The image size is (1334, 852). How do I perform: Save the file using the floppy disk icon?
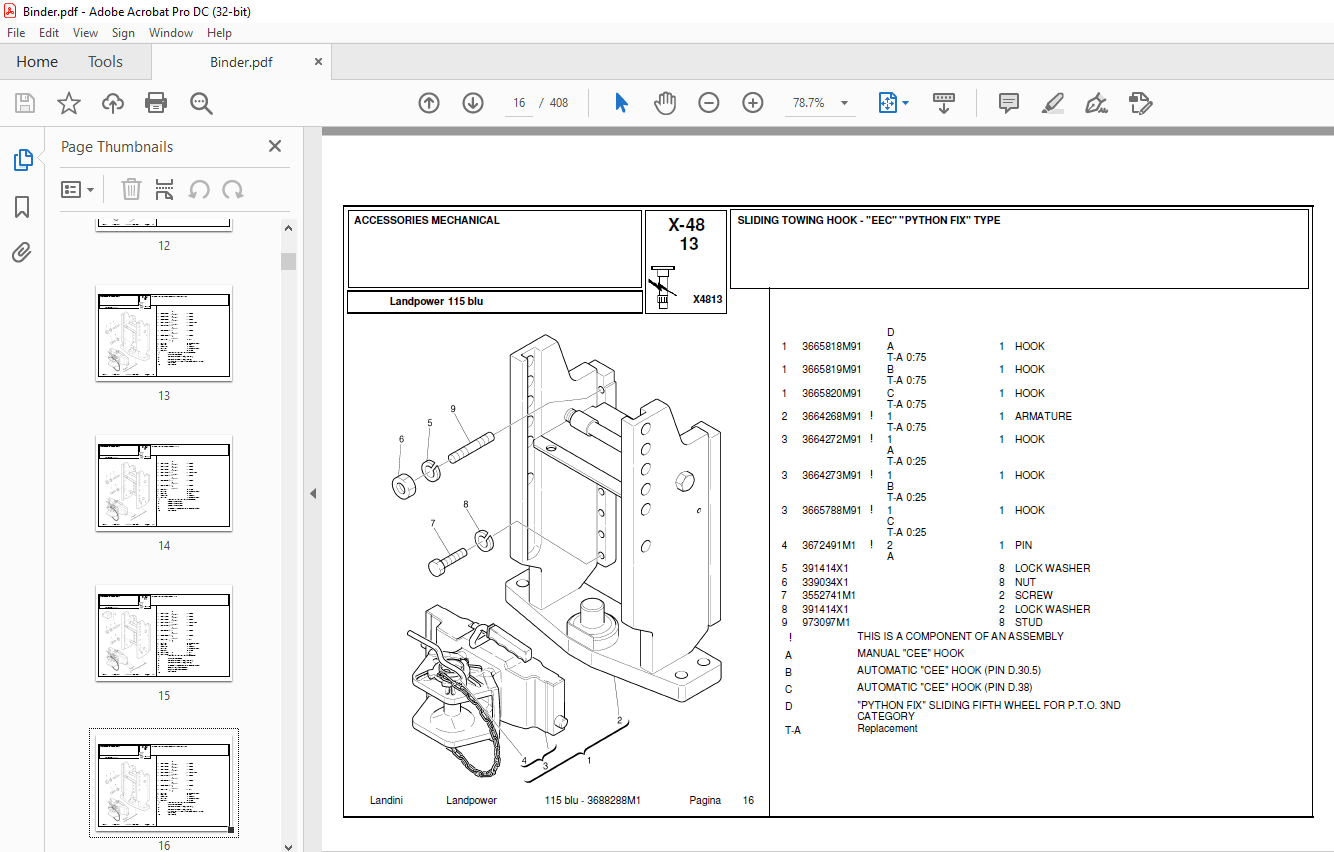tap(25, 103)
